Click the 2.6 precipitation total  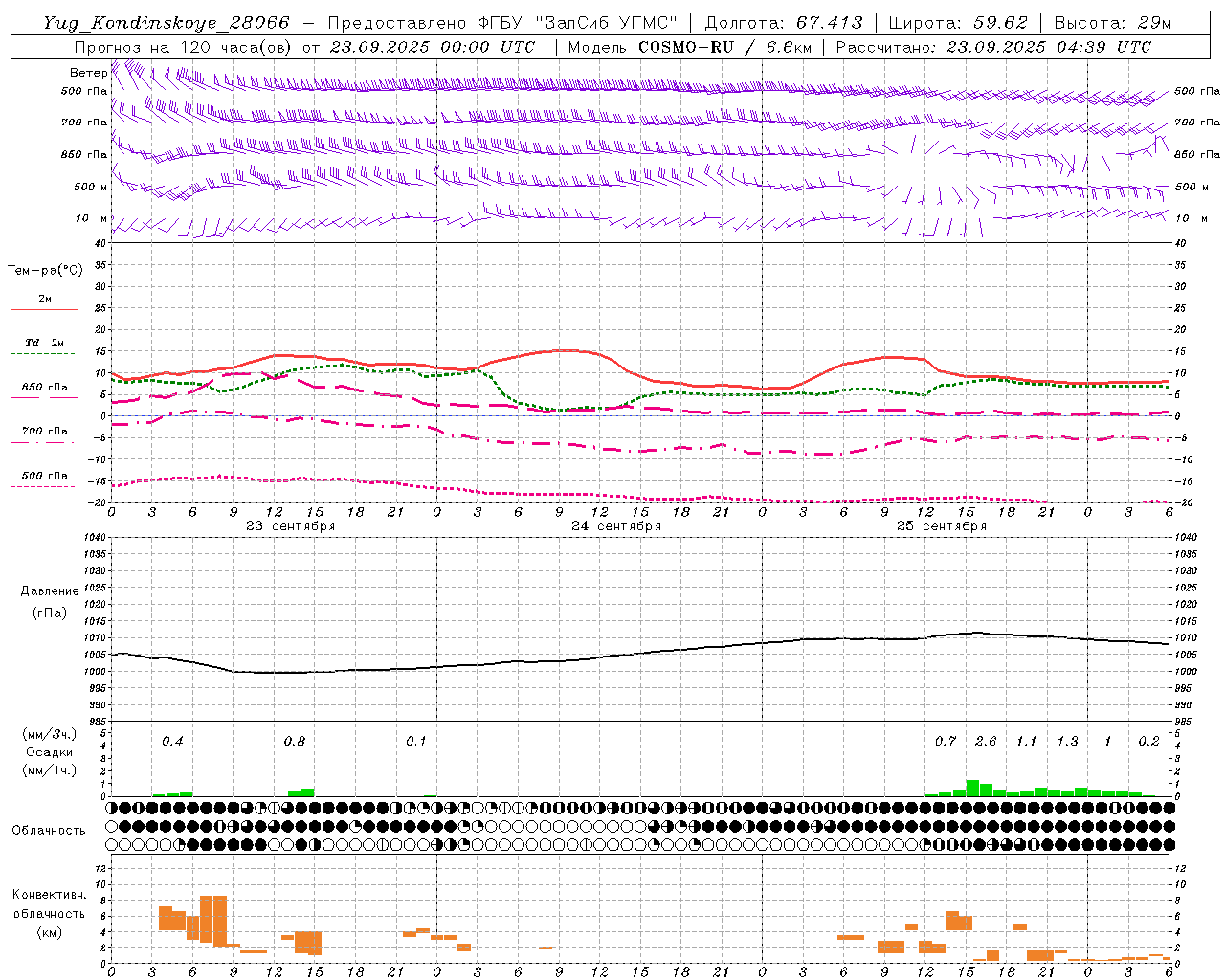[986, 741]
